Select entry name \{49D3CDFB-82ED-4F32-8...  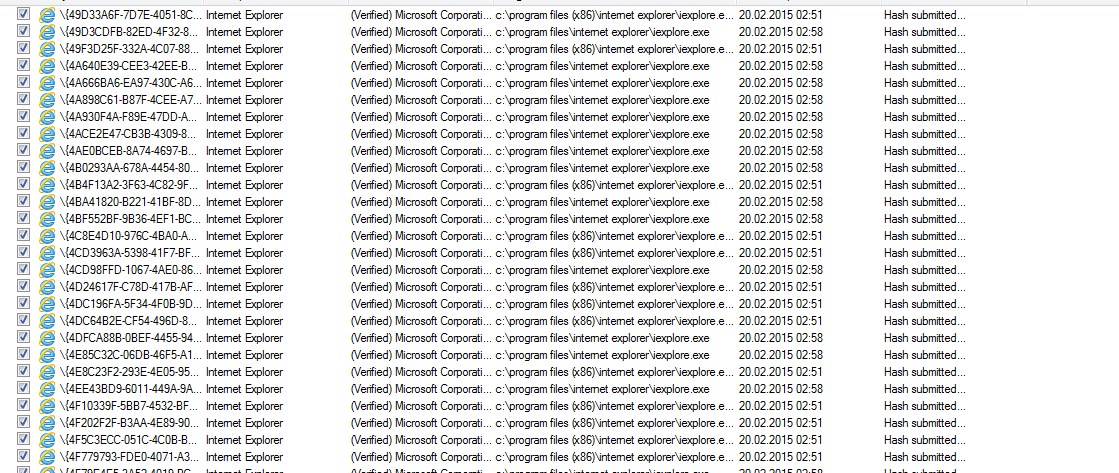[131, 32]
